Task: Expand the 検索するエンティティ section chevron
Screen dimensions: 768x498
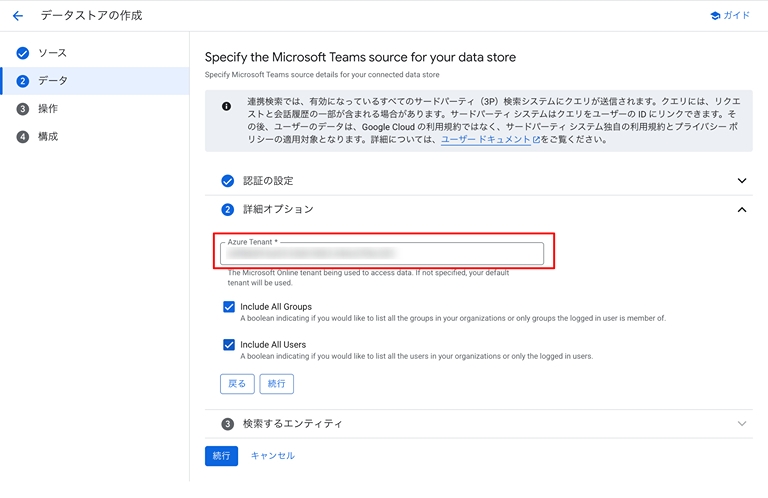Action: coord(742,424)
